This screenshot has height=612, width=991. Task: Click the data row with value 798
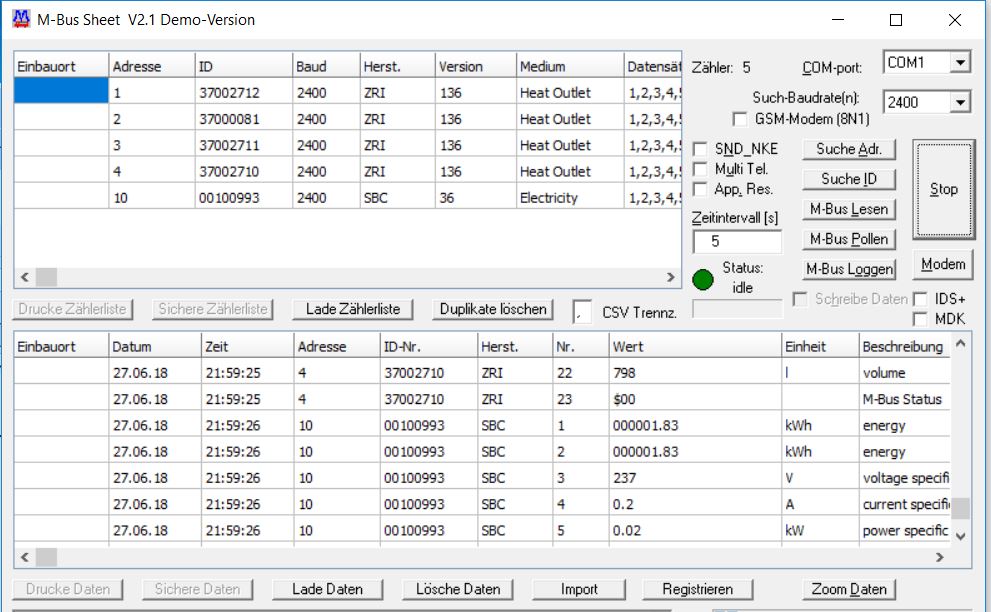click(x=482, y=373)
